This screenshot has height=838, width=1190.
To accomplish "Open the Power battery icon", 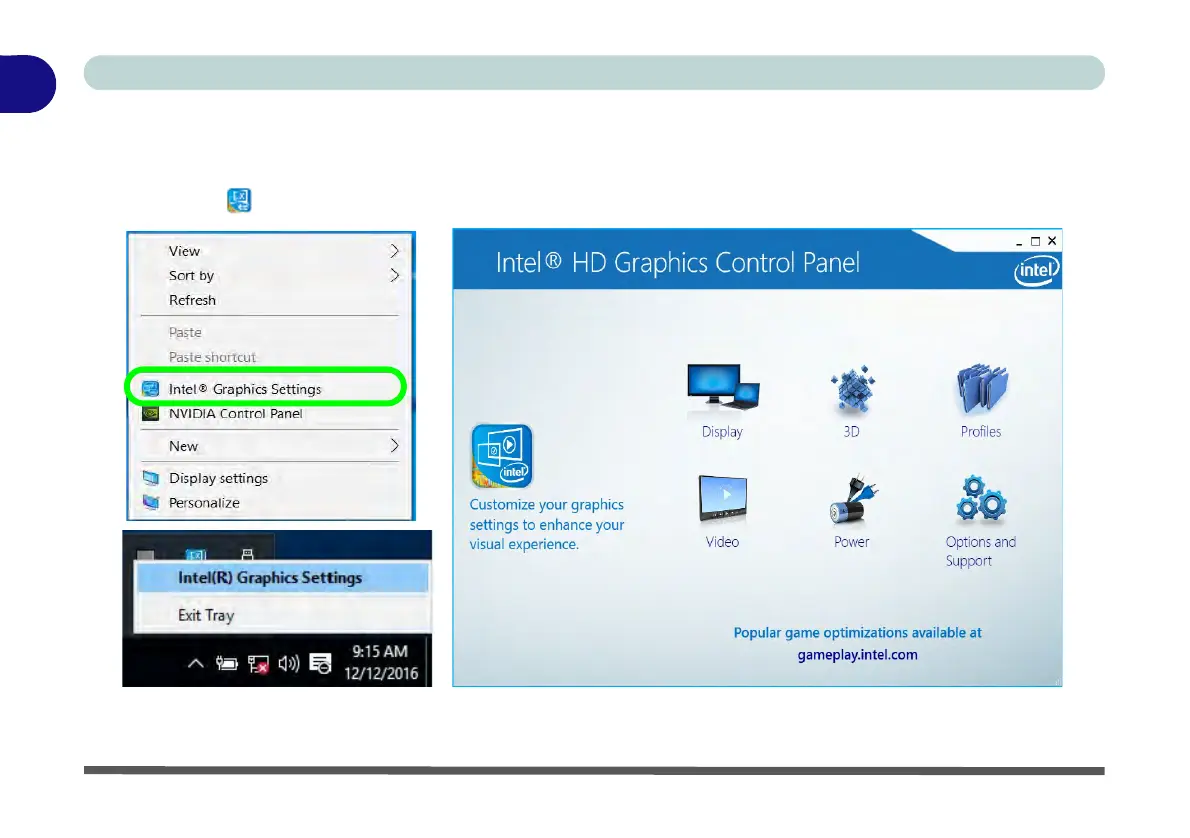I will click(x=853, y=499).
